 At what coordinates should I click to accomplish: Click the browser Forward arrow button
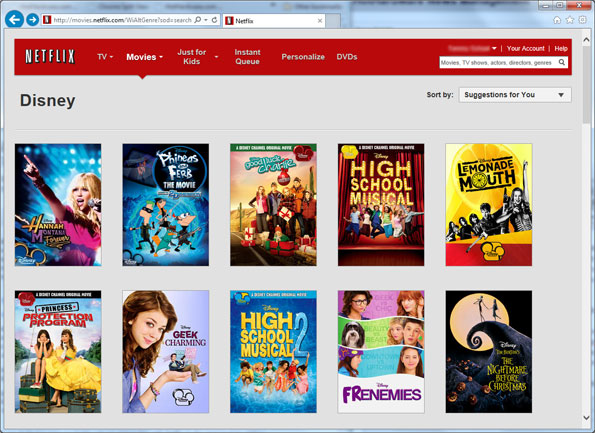pyautogui.click(x=33, y=20)
